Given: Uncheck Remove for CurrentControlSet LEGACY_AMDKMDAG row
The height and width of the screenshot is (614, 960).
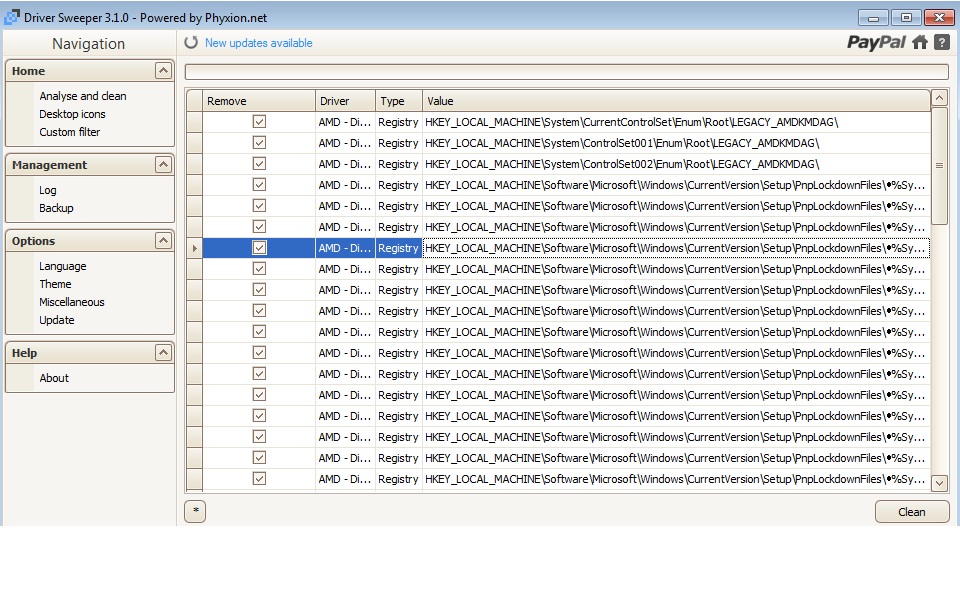Looking at the screenshot, I should pos(259,122).
